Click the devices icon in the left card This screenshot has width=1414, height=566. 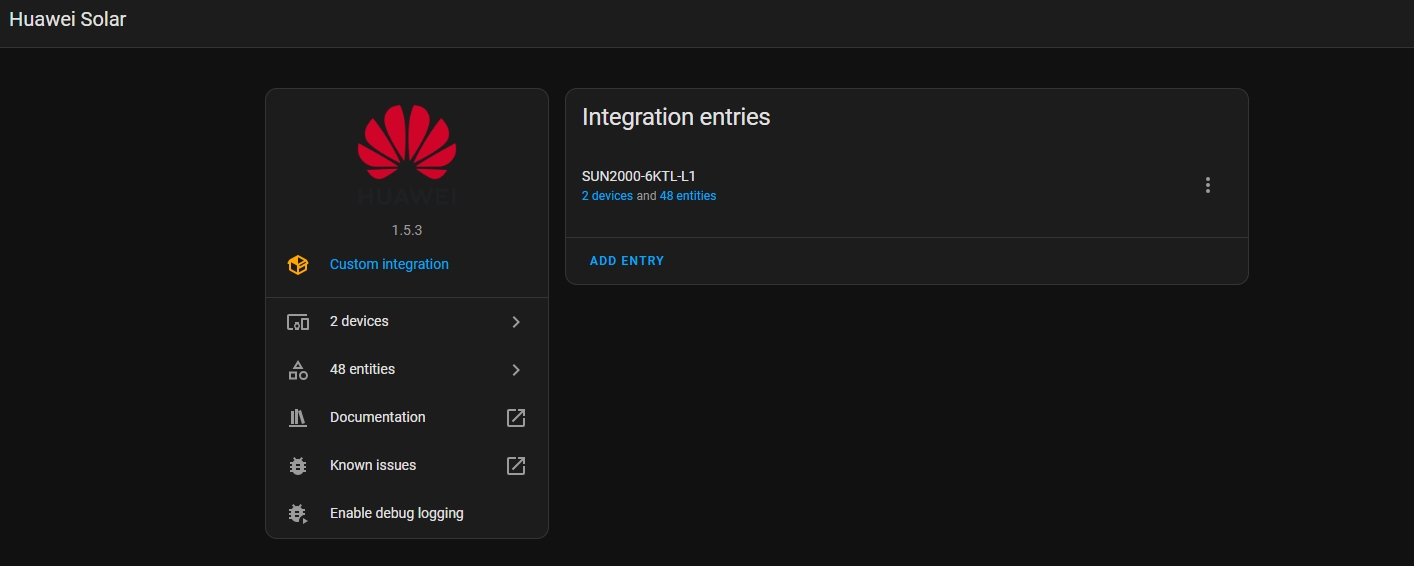click(298, 322)
